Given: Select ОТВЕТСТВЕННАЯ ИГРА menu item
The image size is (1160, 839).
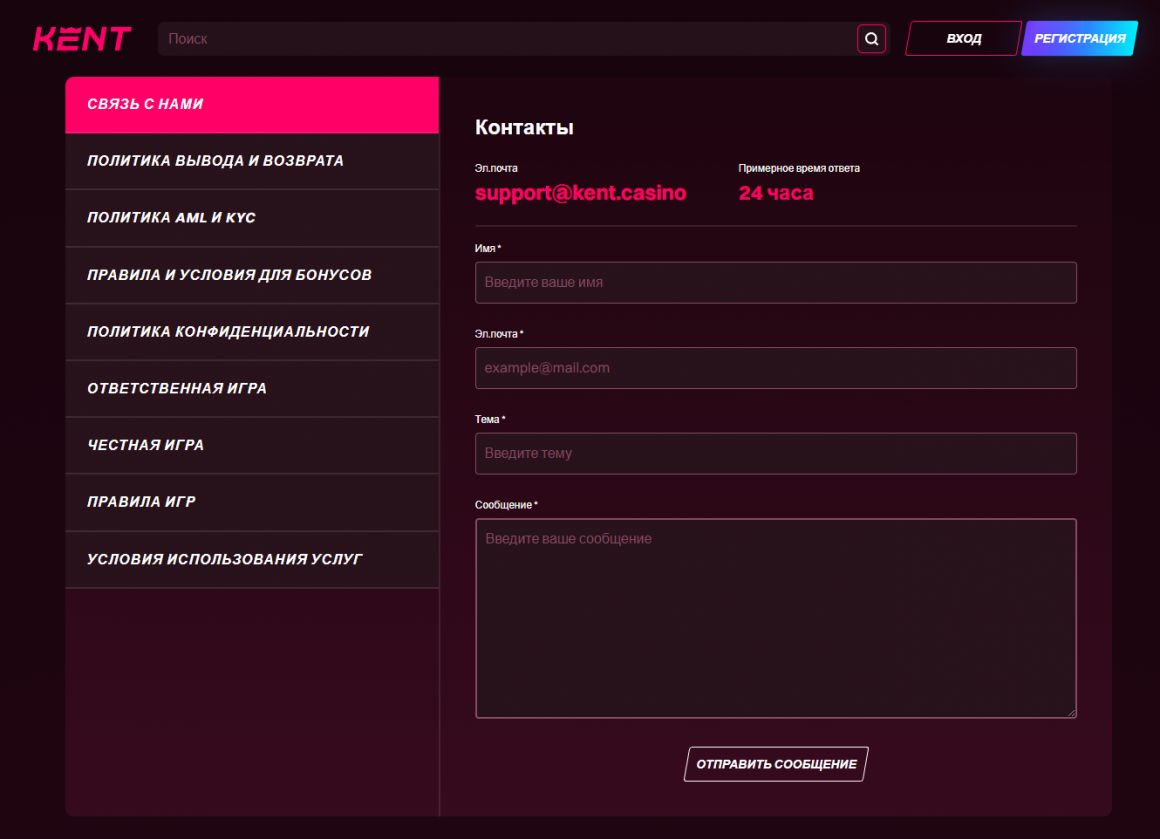Looking at the screenshot, I should pos(252,389).
